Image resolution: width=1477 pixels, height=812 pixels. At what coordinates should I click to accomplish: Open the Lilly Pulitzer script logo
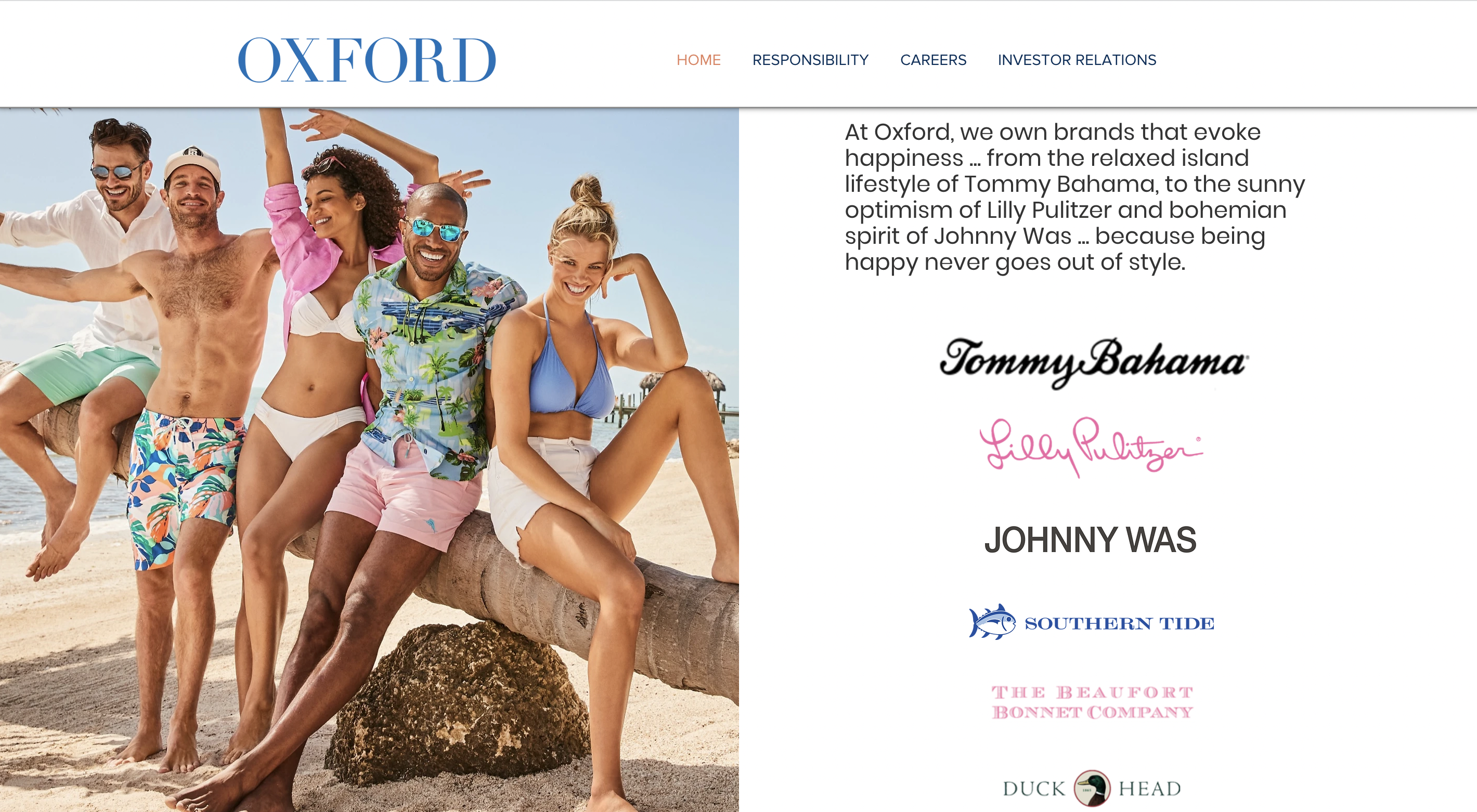coord(1091,447)
